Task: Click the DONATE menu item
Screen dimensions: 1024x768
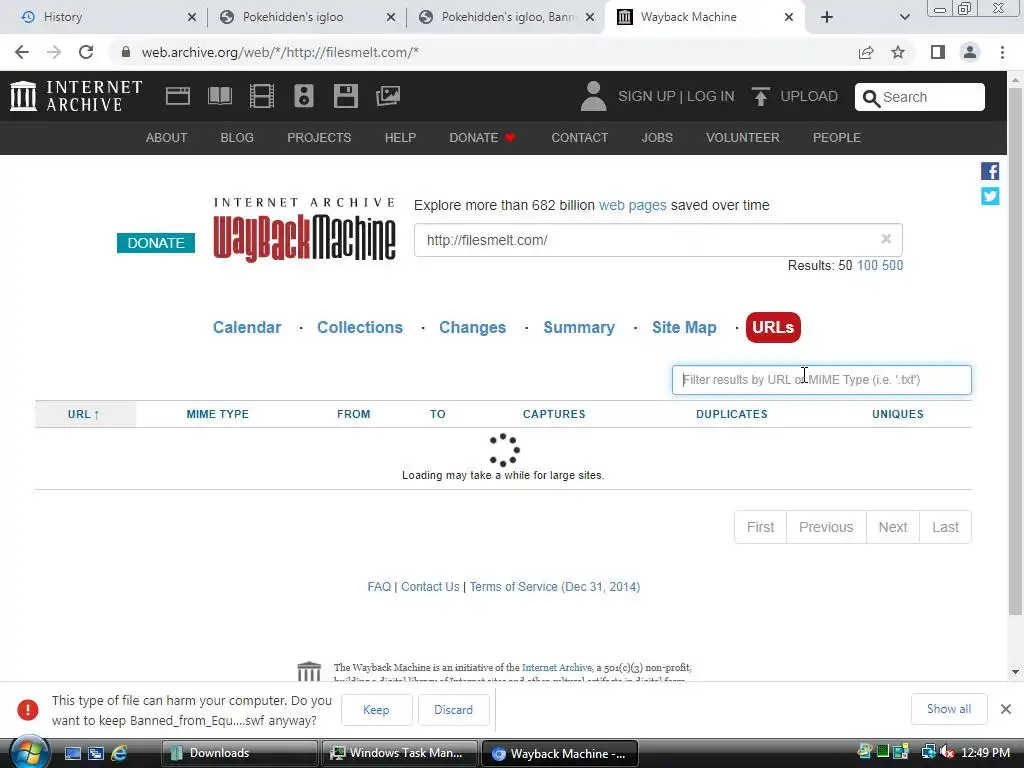Action: [482, 138]
